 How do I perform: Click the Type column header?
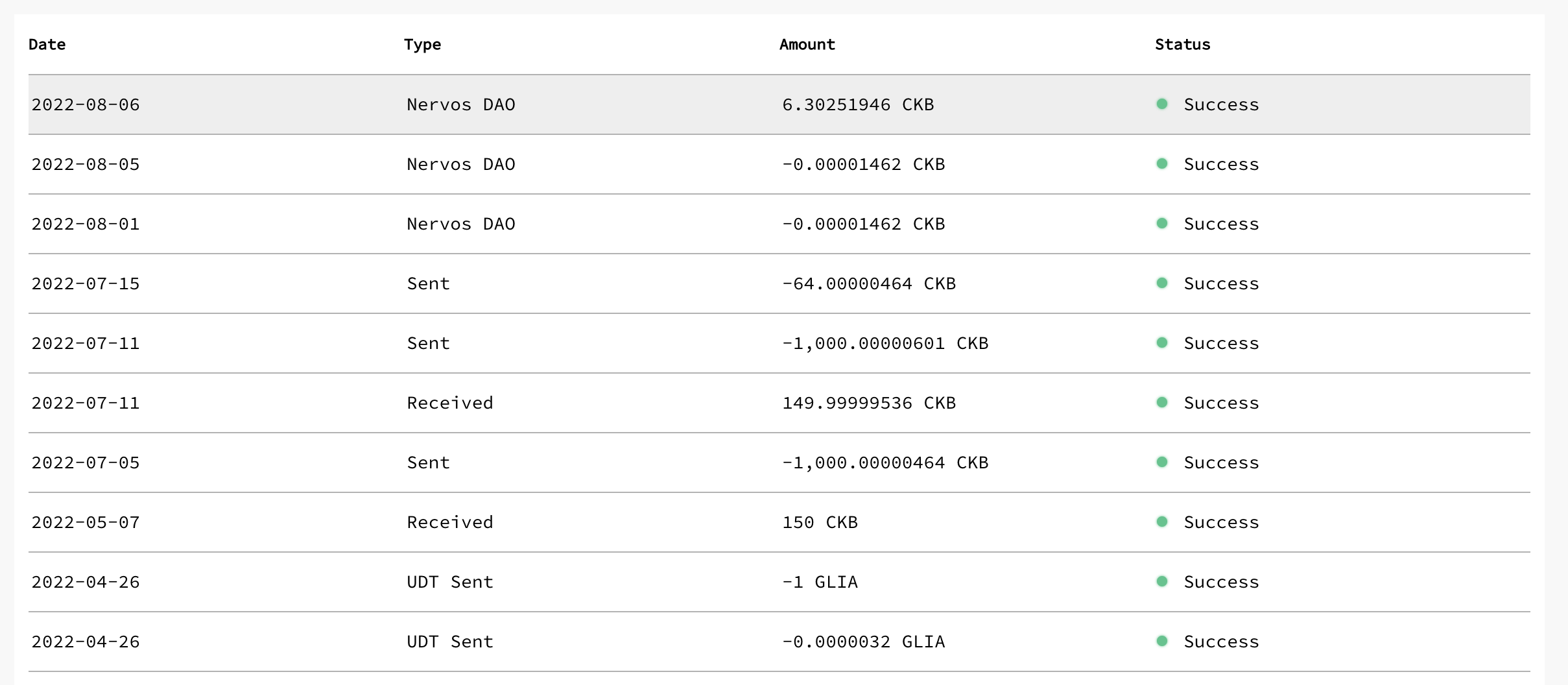[x=423, y=45]
